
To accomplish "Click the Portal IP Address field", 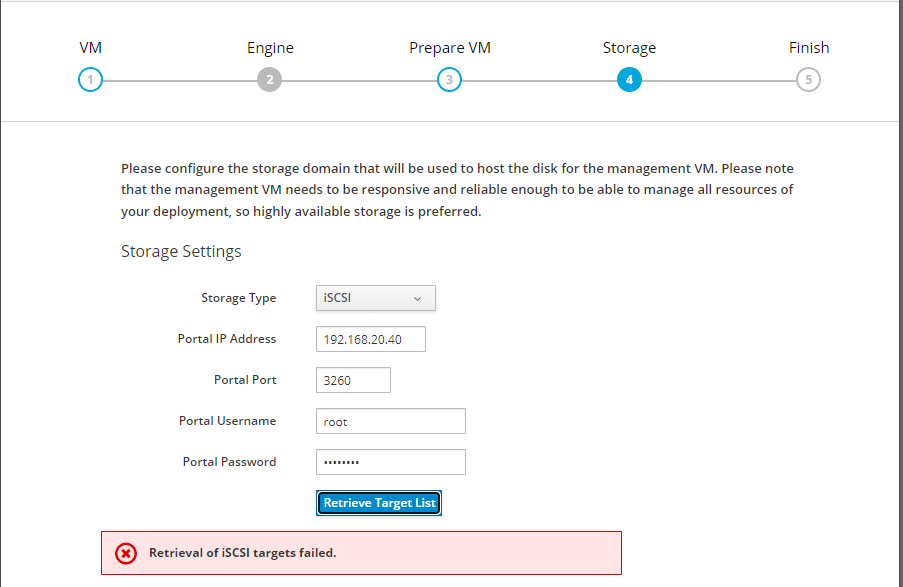I will tap(370, 339).
